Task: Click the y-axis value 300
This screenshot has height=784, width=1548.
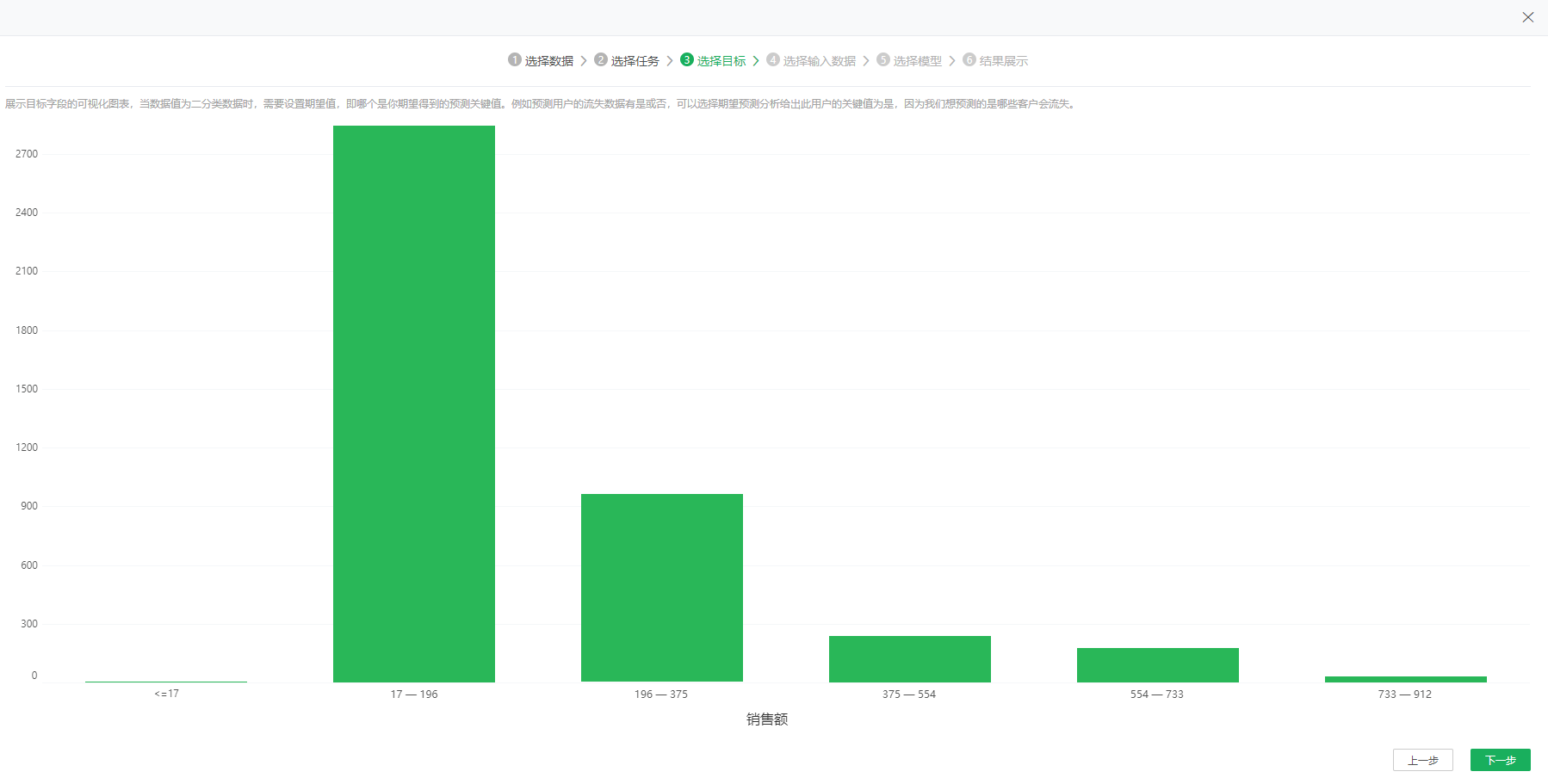Action: tap(29, 624)
